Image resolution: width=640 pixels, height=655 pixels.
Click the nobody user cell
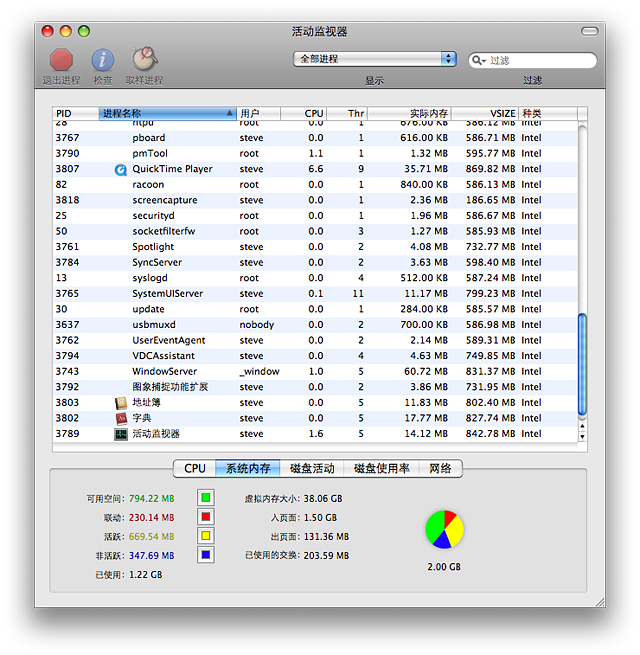pos(257,325)
